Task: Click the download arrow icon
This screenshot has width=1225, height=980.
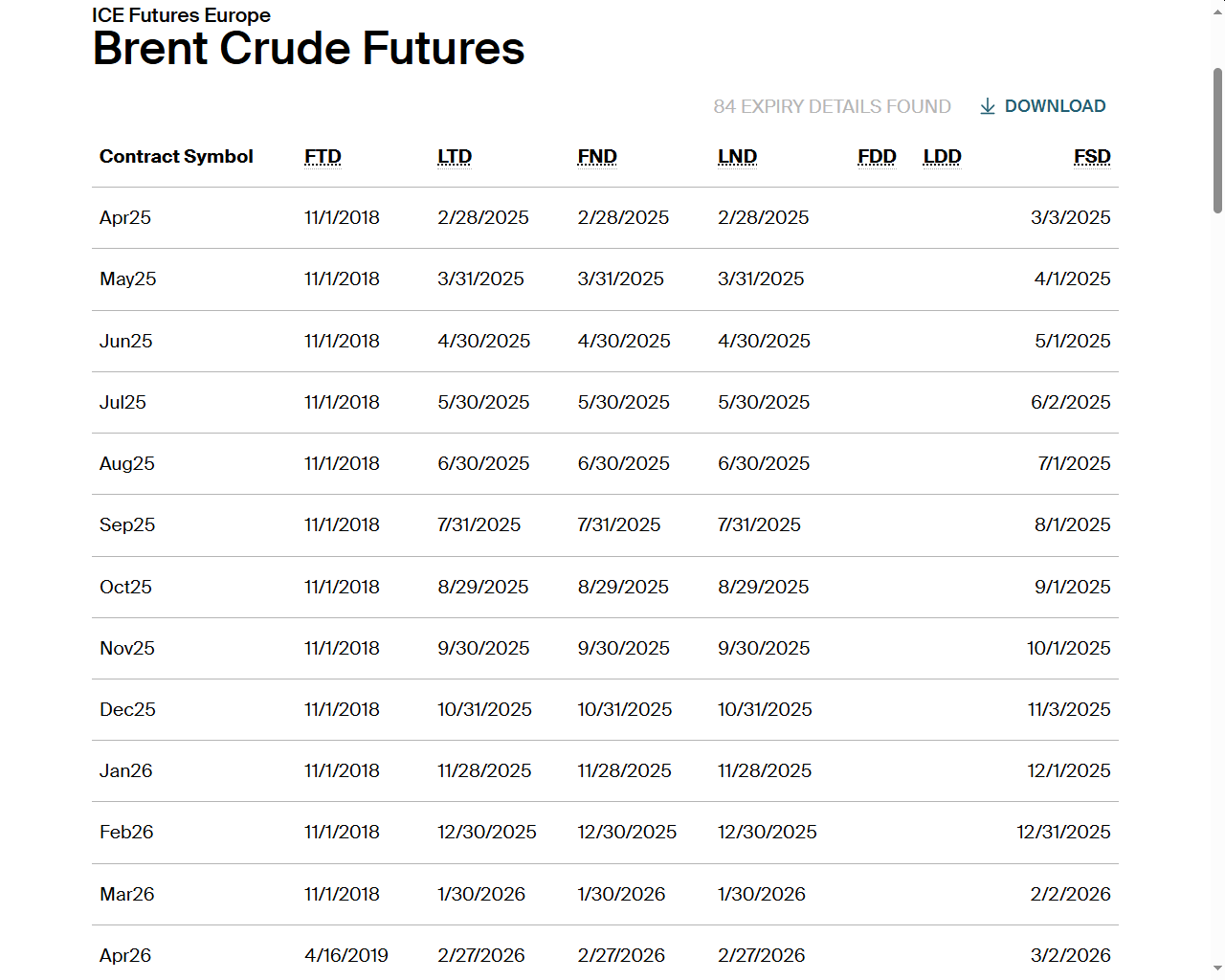Action: 988,106
